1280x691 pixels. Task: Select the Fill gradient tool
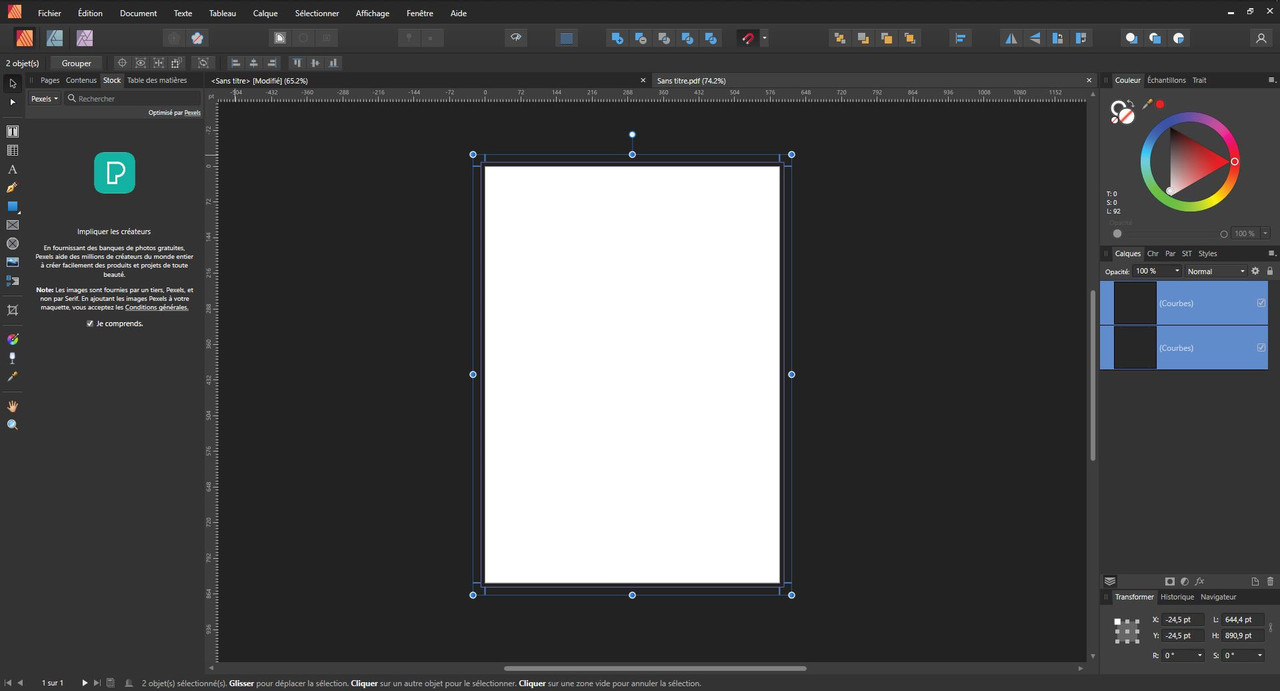[x=13, y=339]
